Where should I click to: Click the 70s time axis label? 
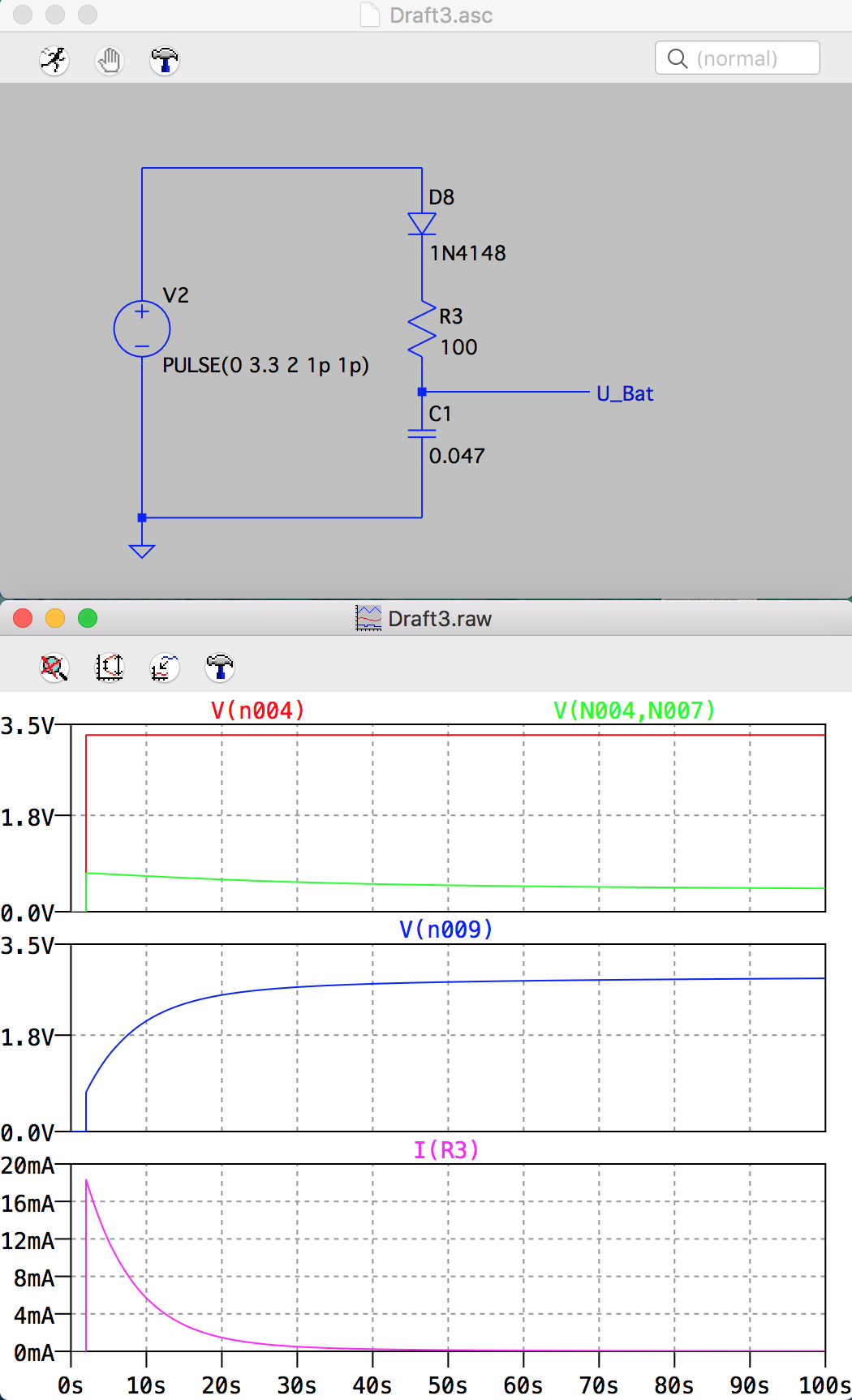(598, 1385)
